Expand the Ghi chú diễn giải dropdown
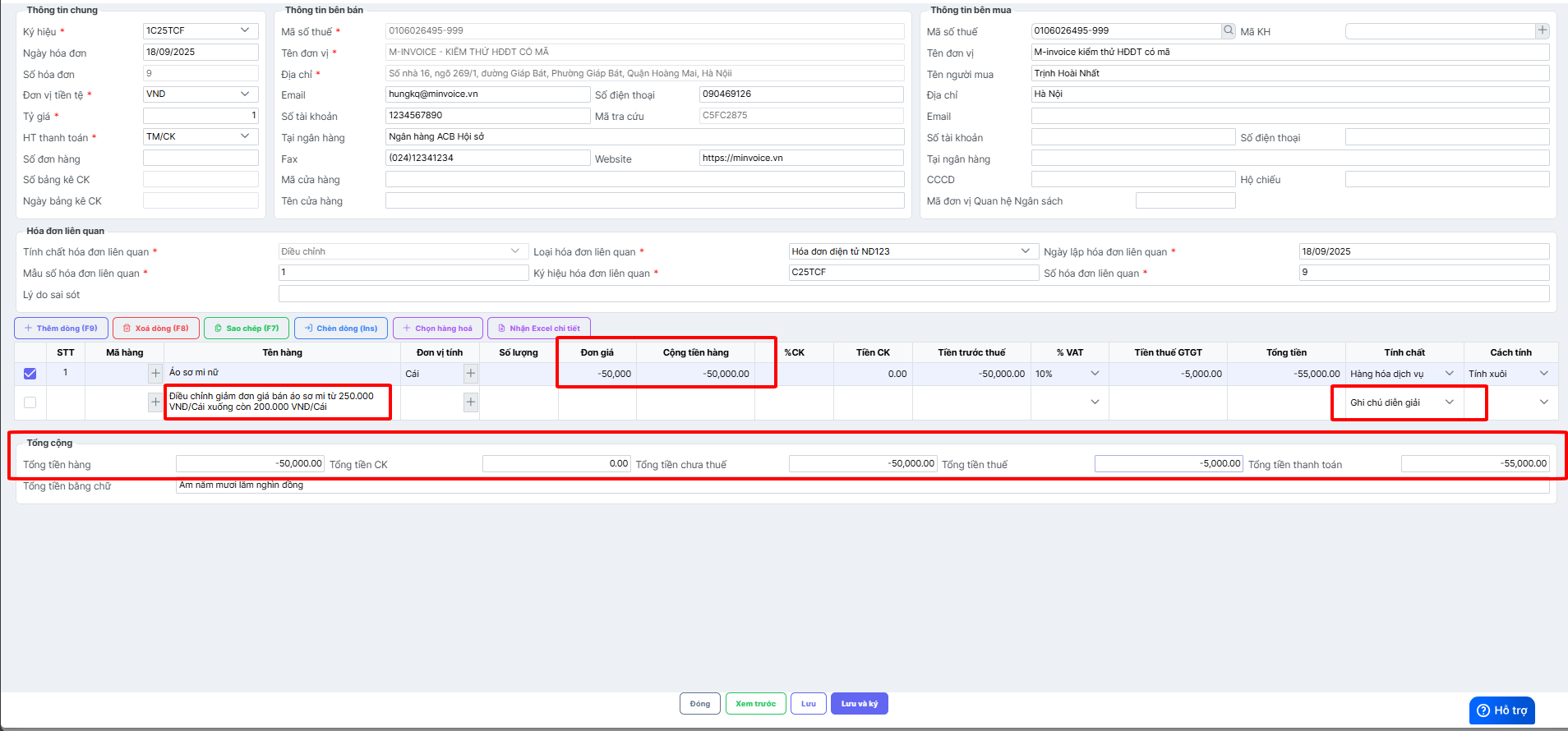The image size is (1568, 731). [x=1449, y=402]
